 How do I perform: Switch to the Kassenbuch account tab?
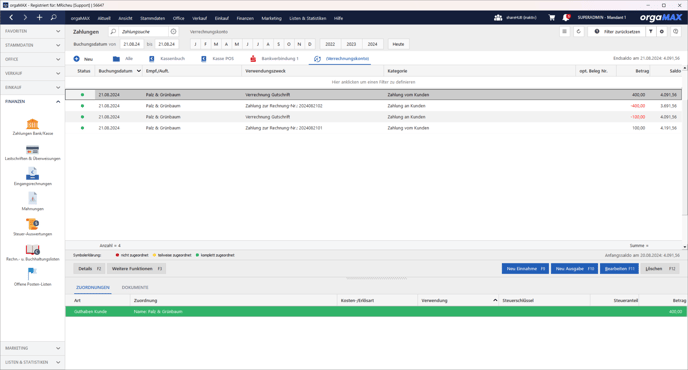[167, 58]
